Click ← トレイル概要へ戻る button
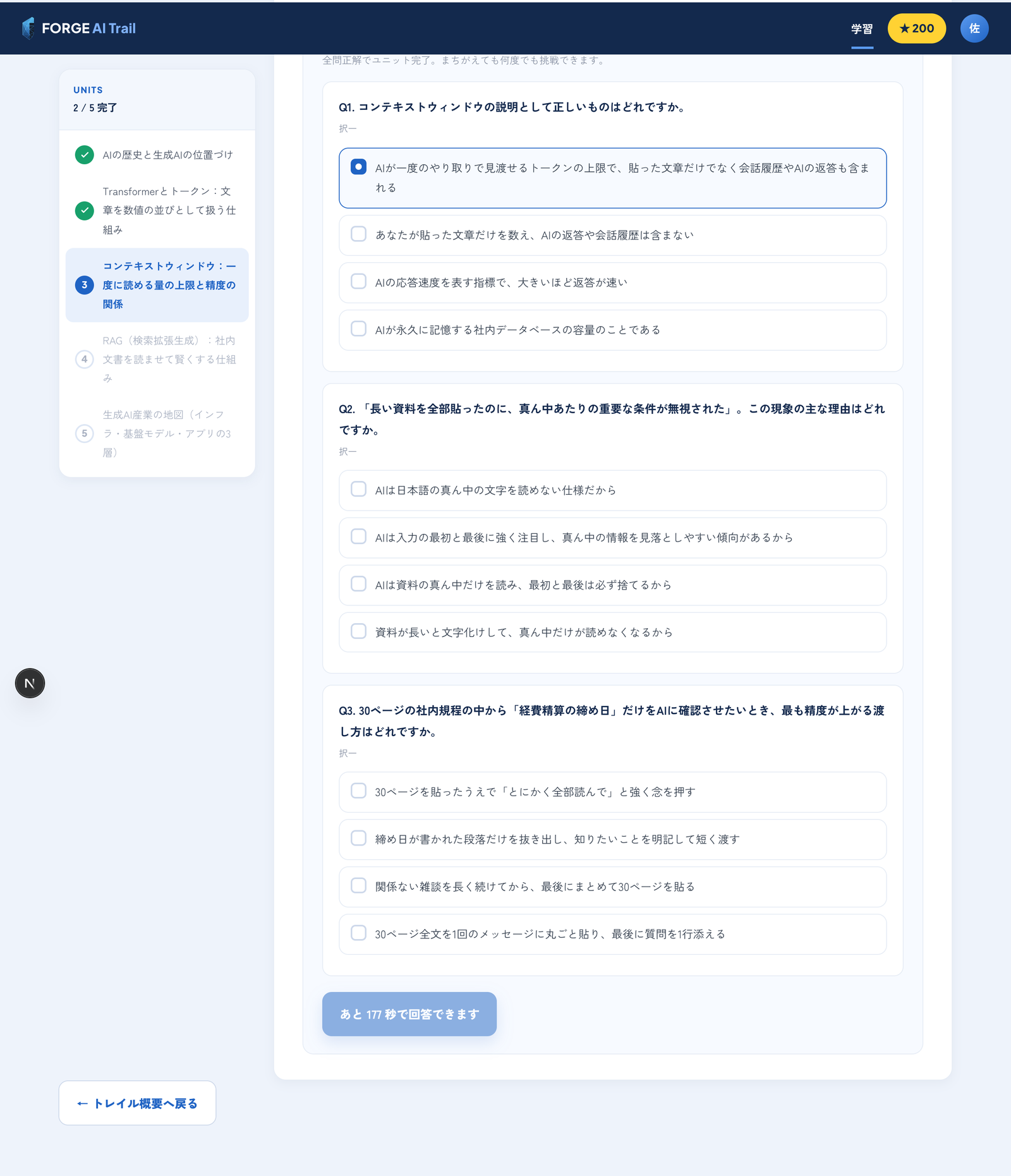Image resolution: width=1011 pixels, height=1176 pixels. (137, 1103)
